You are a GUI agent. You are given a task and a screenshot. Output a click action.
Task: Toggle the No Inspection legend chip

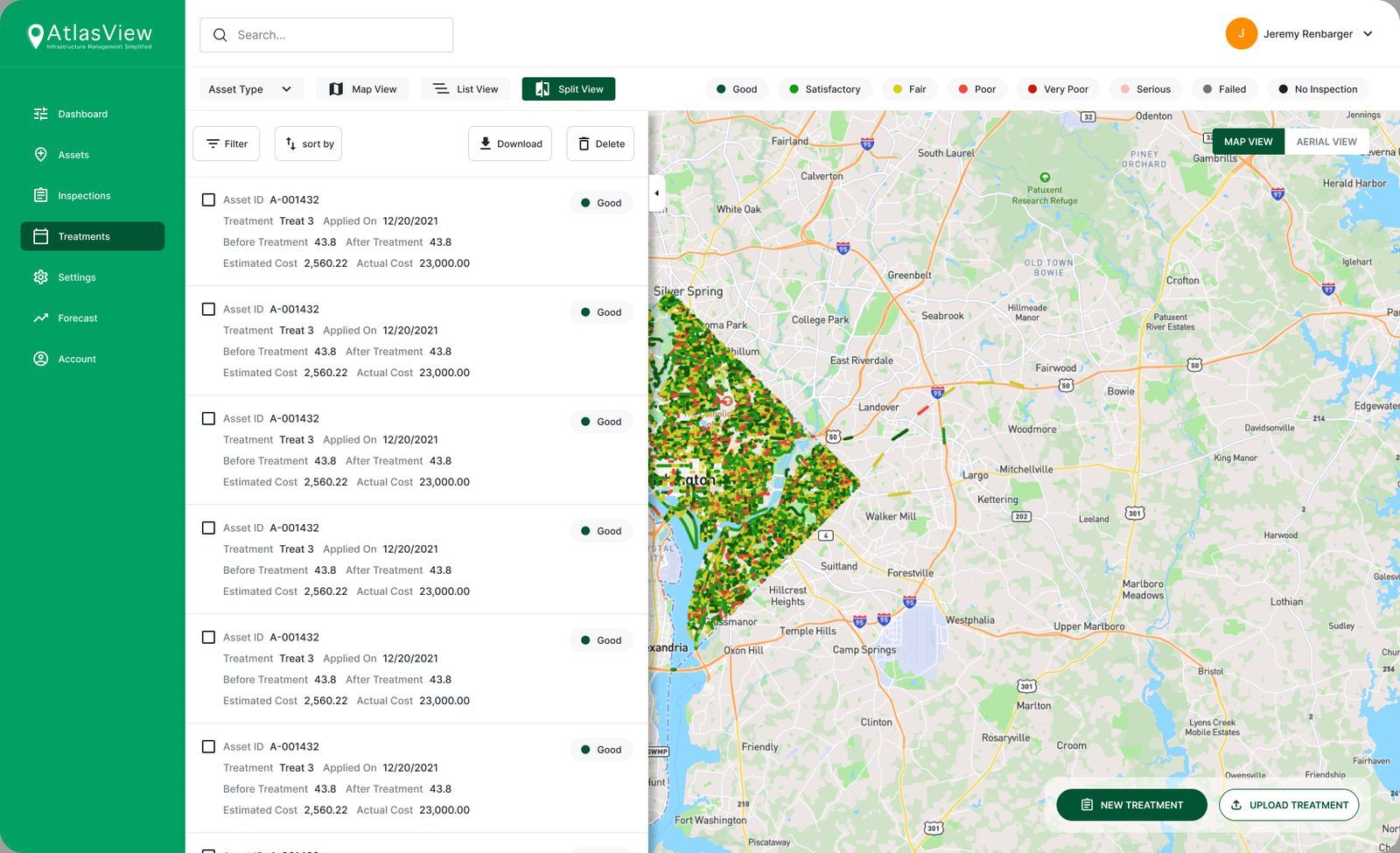point(1318,89)
